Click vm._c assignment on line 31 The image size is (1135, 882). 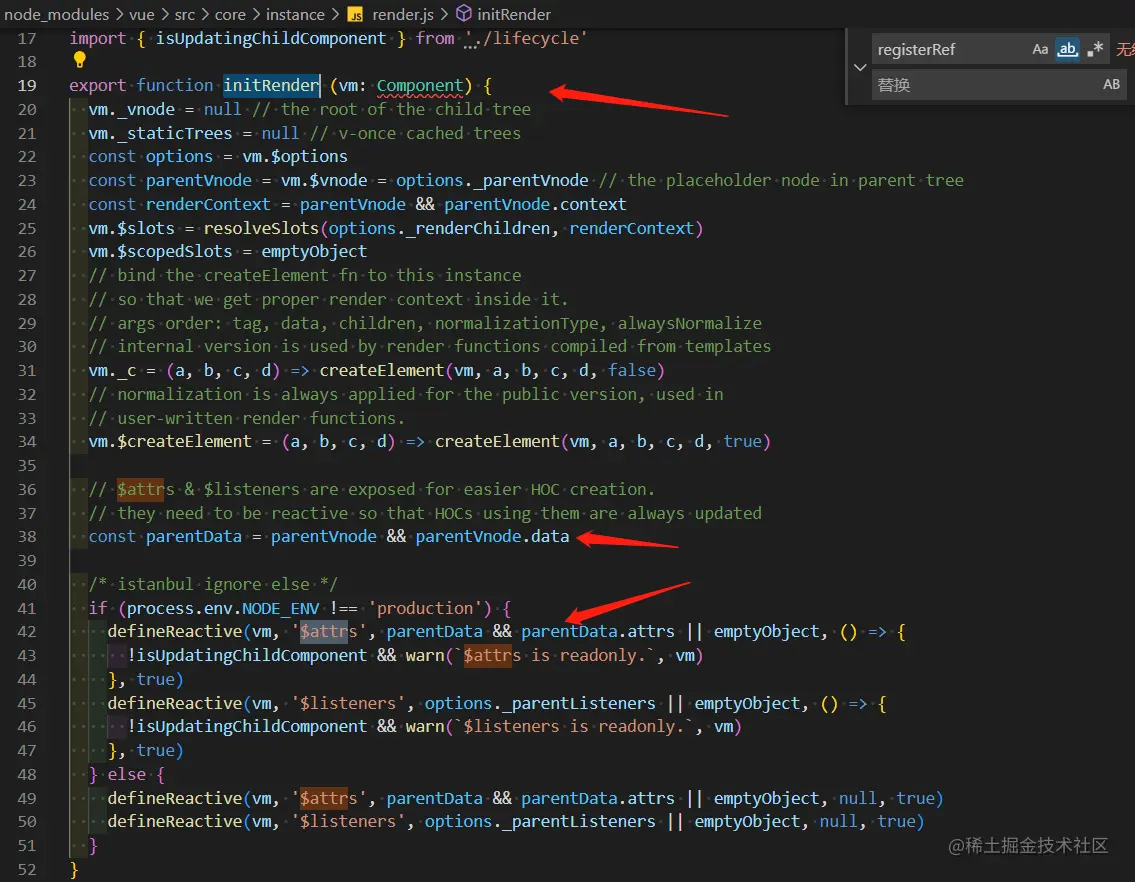pos(112,371)
